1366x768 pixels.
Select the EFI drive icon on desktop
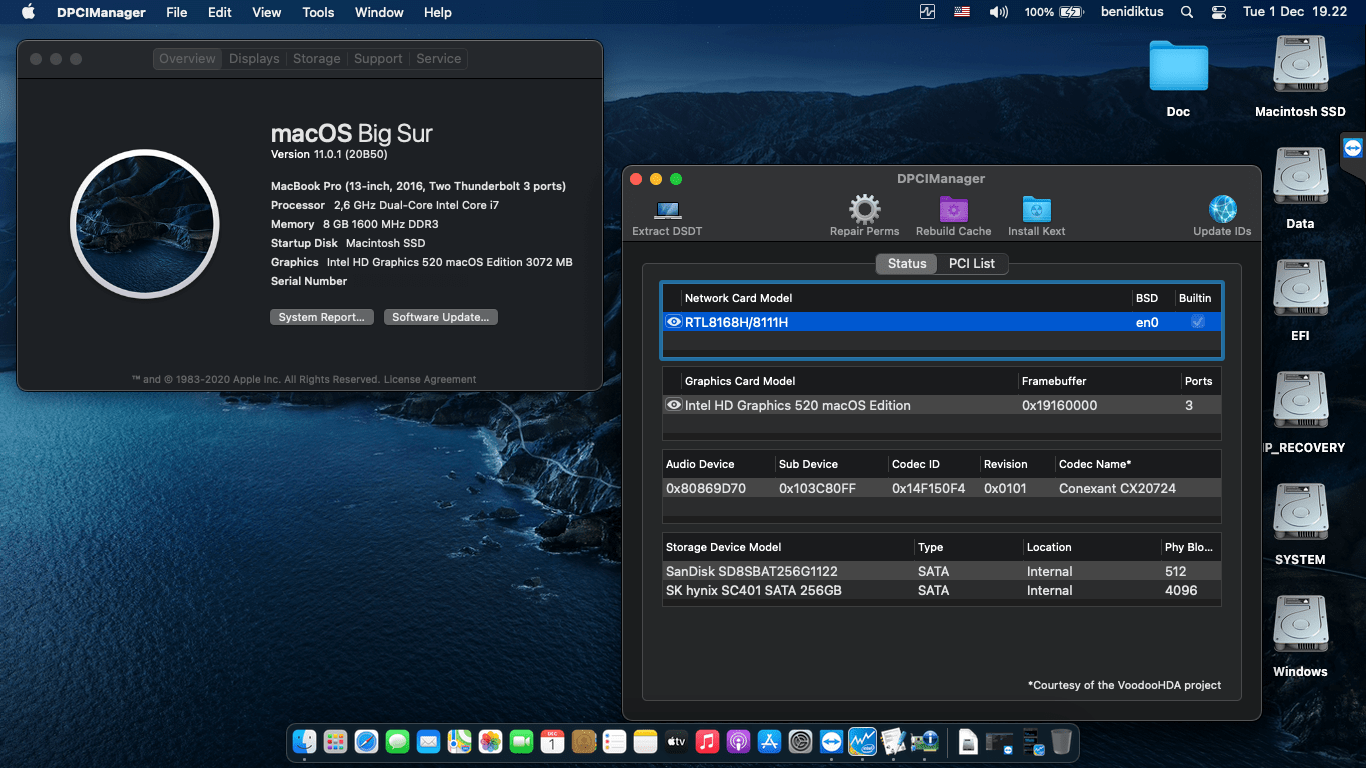coord(1300,290)
